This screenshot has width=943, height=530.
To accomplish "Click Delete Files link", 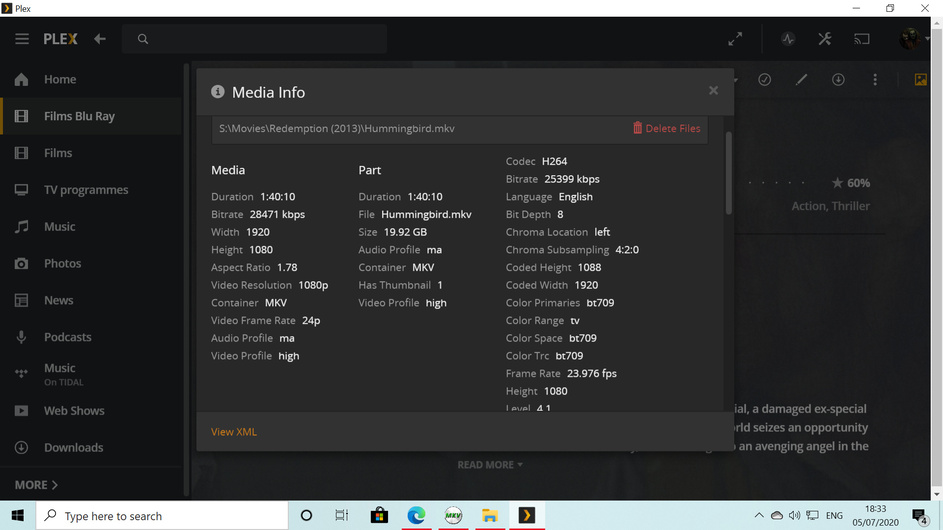I will 666,128.
